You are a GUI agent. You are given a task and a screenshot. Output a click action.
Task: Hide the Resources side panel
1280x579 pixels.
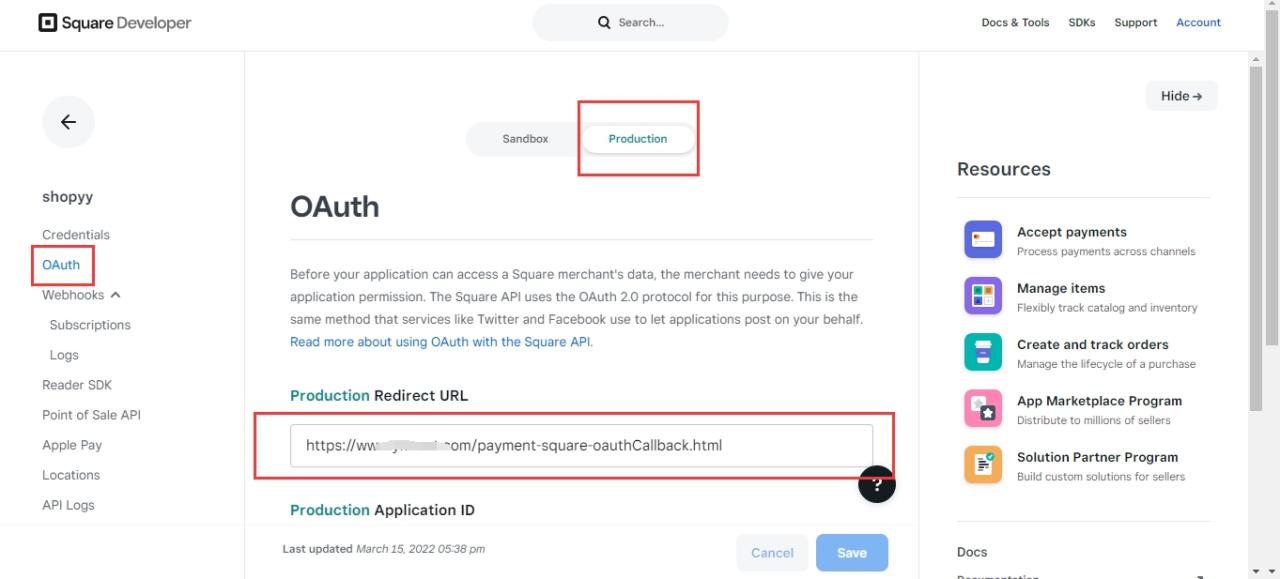[1181, 96]
